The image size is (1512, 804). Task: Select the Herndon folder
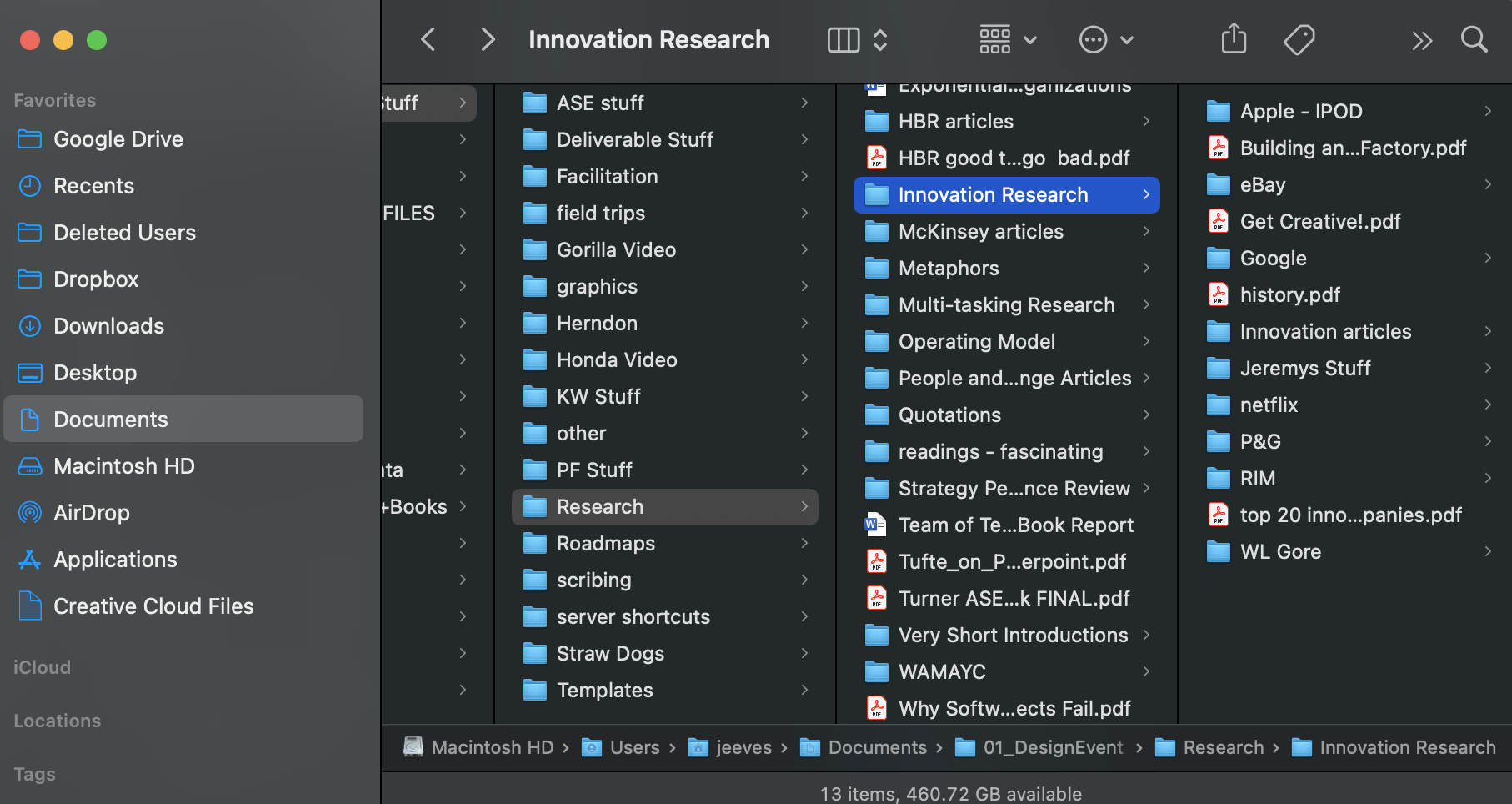(x=665, y=323)
